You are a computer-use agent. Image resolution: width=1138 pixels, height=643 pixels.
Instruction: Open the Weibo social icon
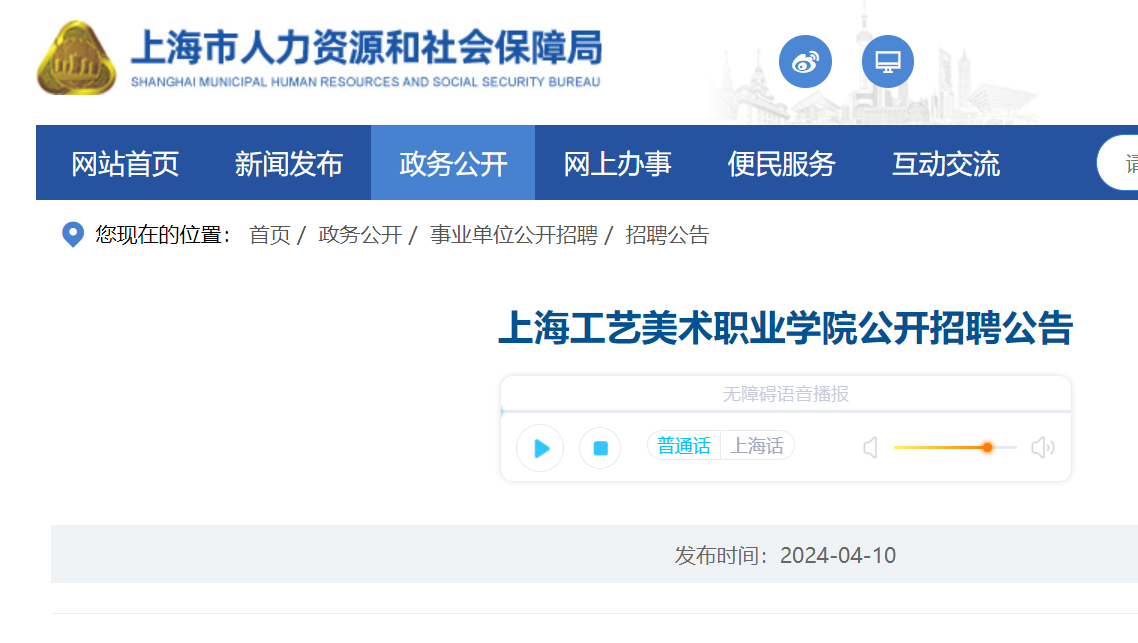805,62
